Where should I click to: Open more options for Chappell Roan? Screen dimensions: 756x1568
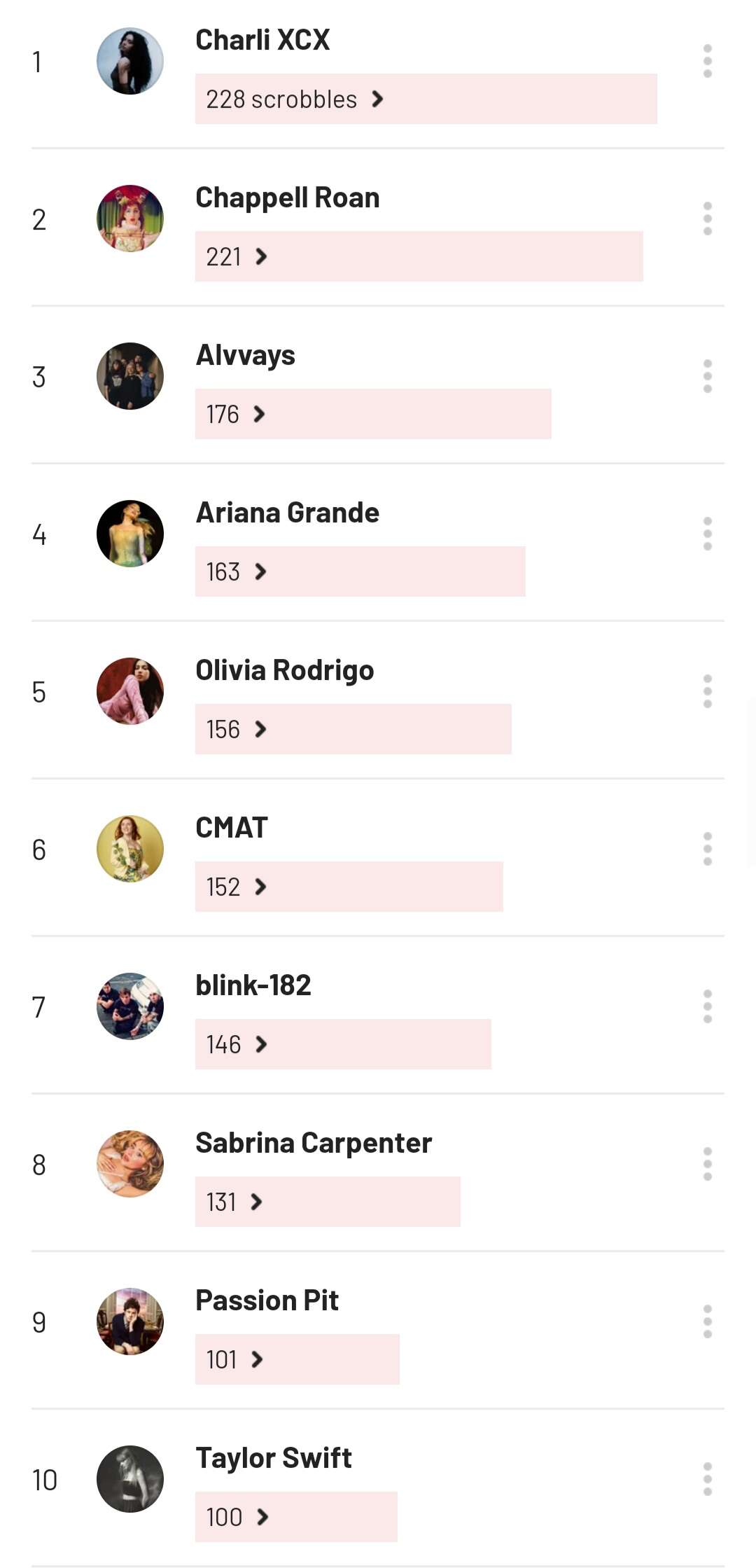click(x=707, y=218)
